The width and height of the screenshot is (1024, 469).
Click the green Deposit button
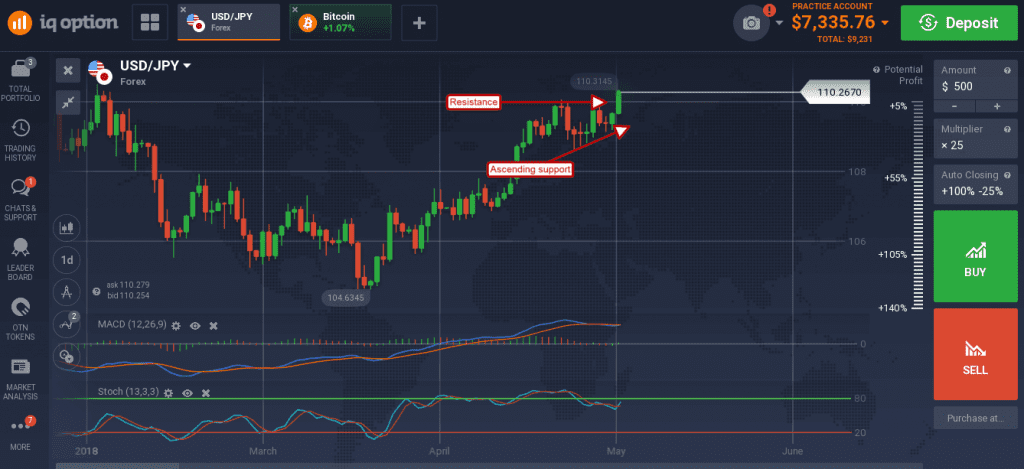point(959,23)
